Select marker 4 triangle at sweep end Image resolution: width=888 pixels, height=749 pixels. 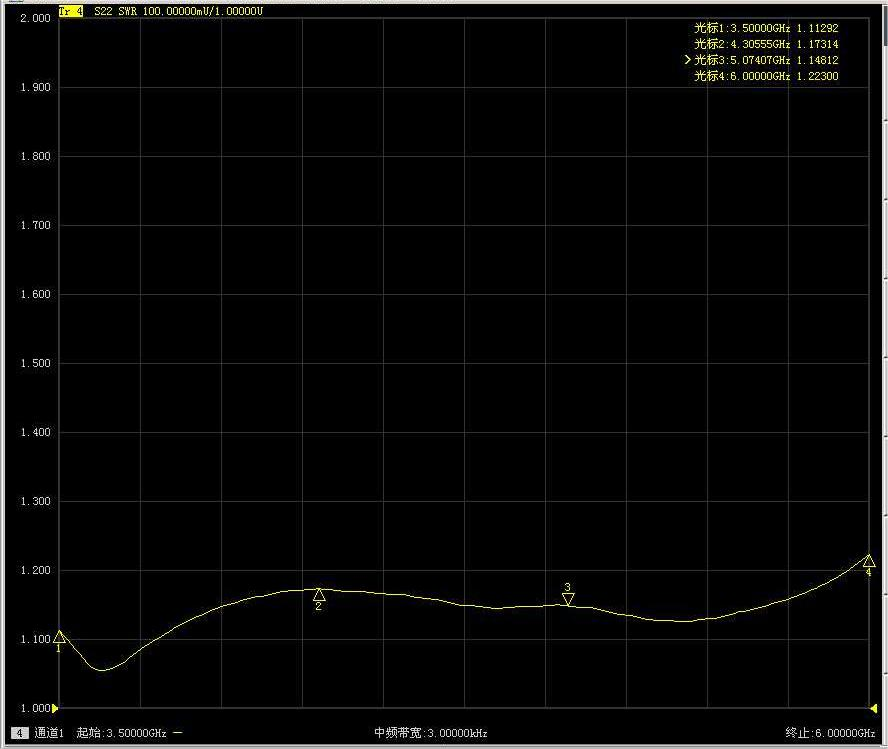pyautogui.click(x=868, y=561)
